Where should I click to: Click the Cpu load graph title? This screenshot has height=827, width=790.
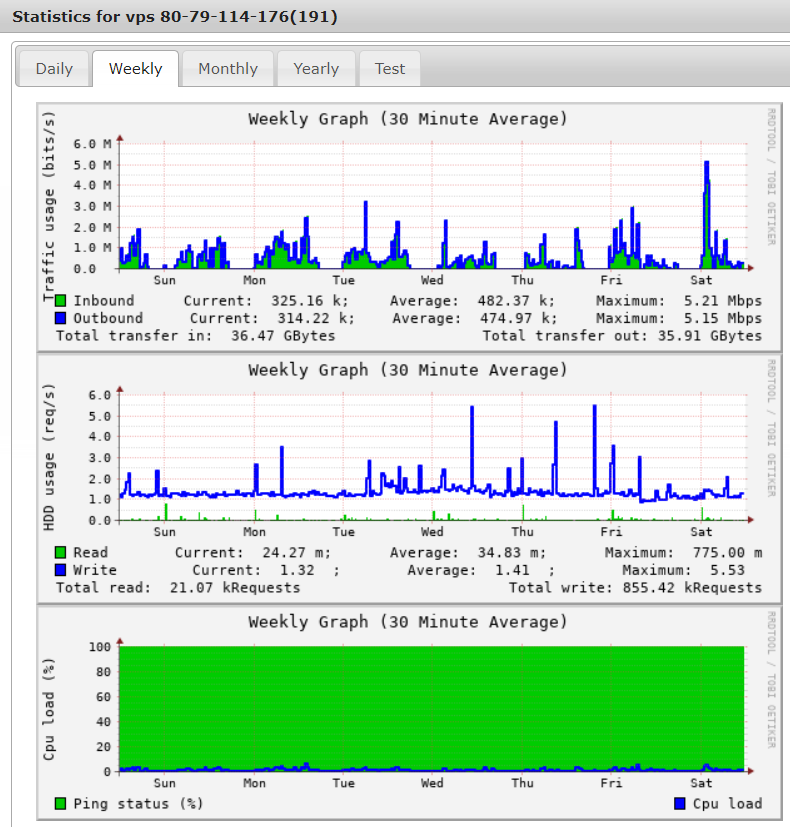407,622
